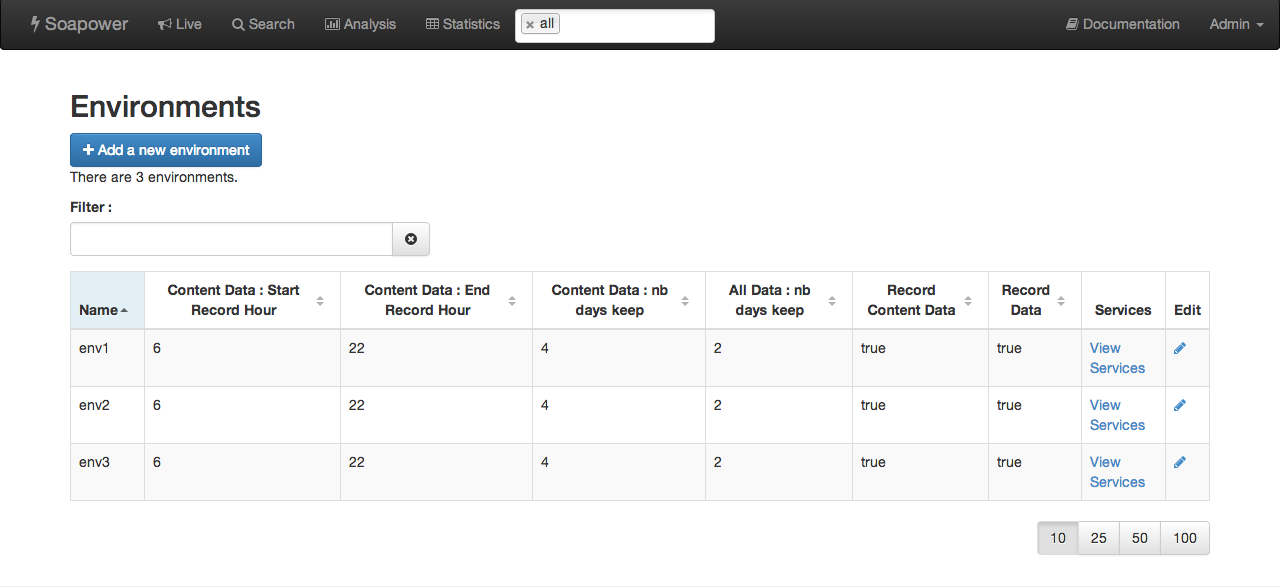Select the env2 name cell

coord(107,415)
